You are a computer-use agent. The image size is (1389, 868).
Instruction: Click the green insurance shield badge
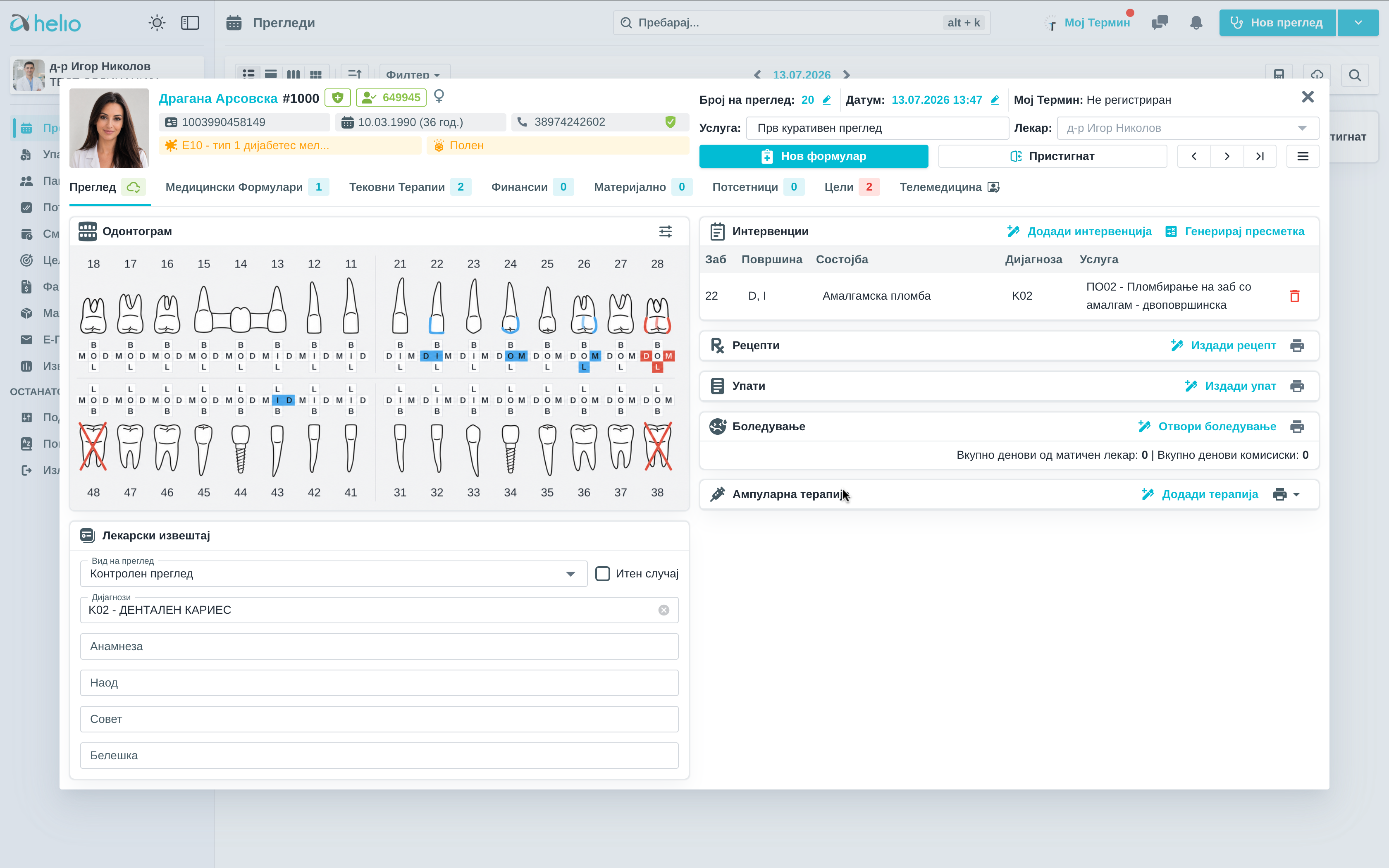click(337, 98)
